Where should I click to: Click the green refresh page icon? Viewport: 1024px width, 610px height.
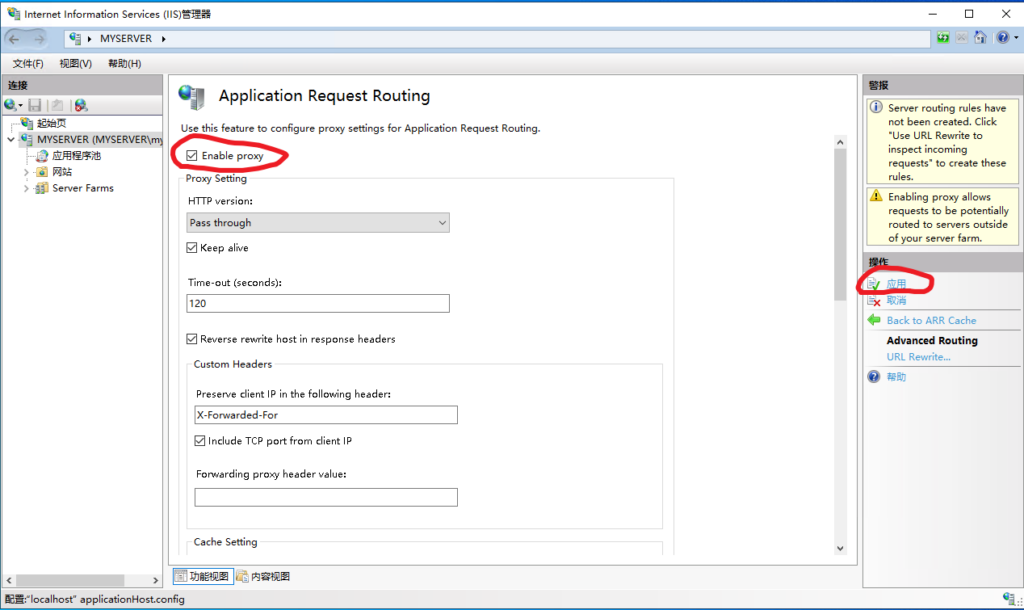coord(943,38)
